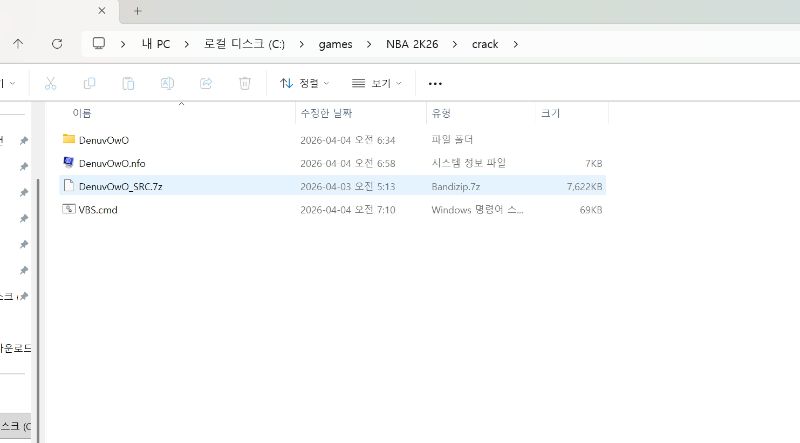The width and height of the screenshot is (800, 443).
Task: Open the new tab plus button
Action: coord(137,11)
